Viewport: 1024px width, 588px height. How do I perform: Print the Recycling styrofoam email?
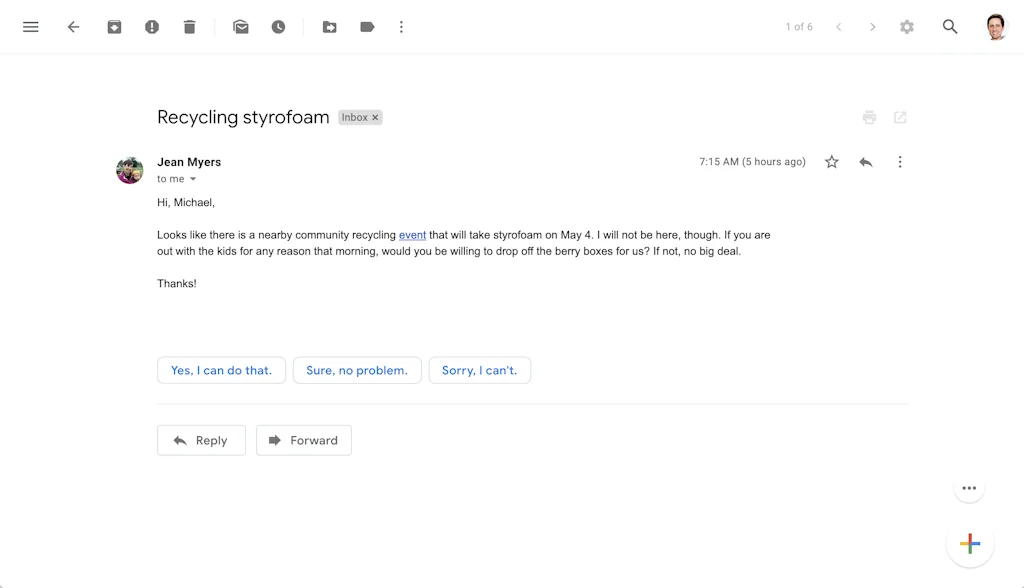pos(869,117)
